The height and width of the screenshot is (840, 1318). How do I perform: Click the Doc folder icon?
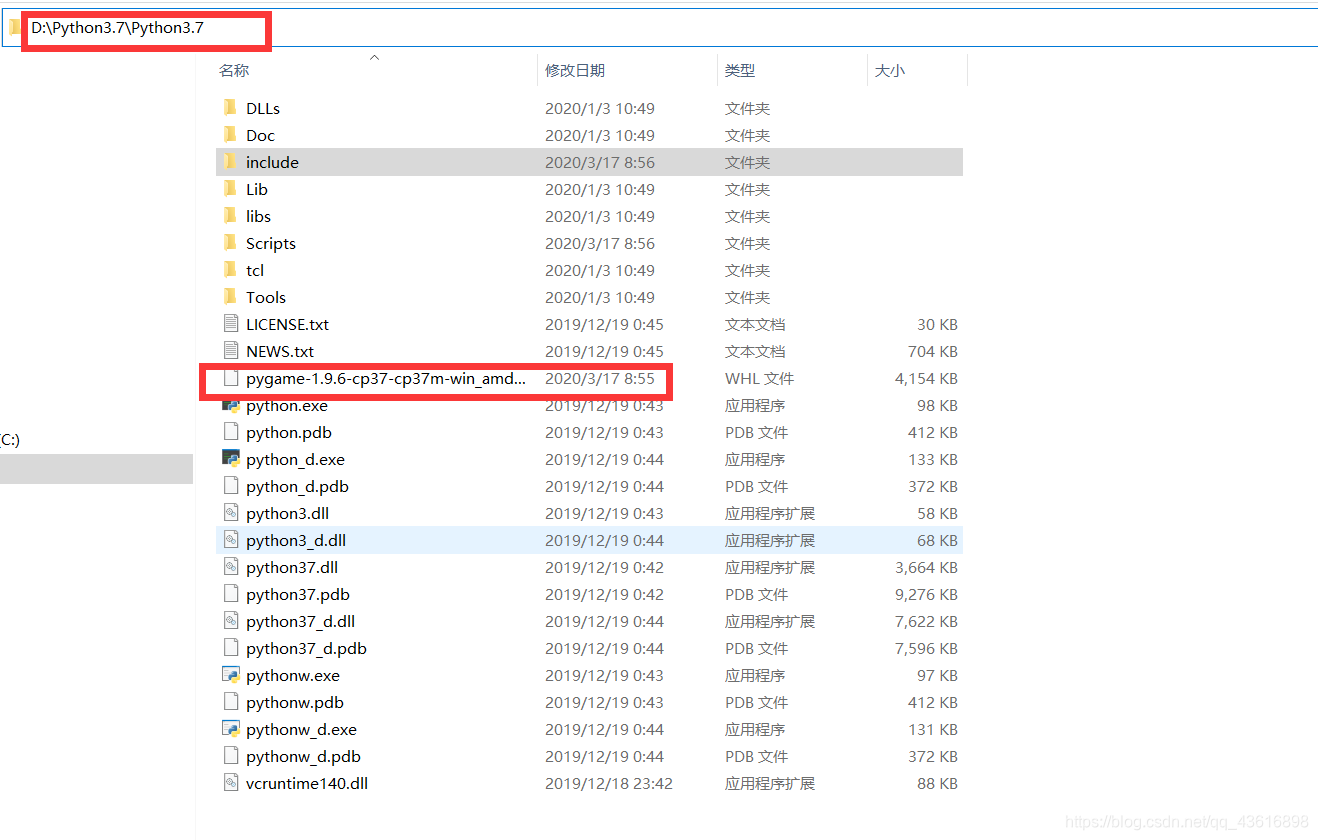[x=230, y=135]
